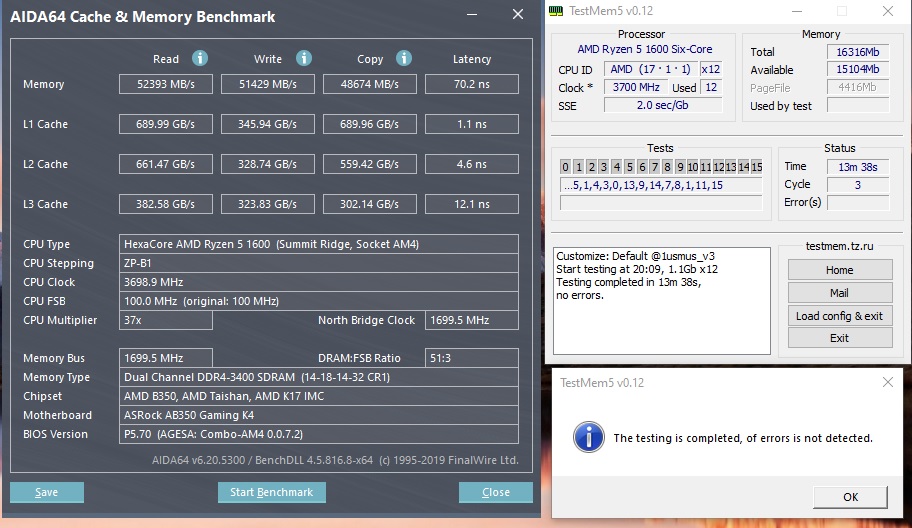Click the DRAM:FSB Ratio value 51:3

pos(472,358)
